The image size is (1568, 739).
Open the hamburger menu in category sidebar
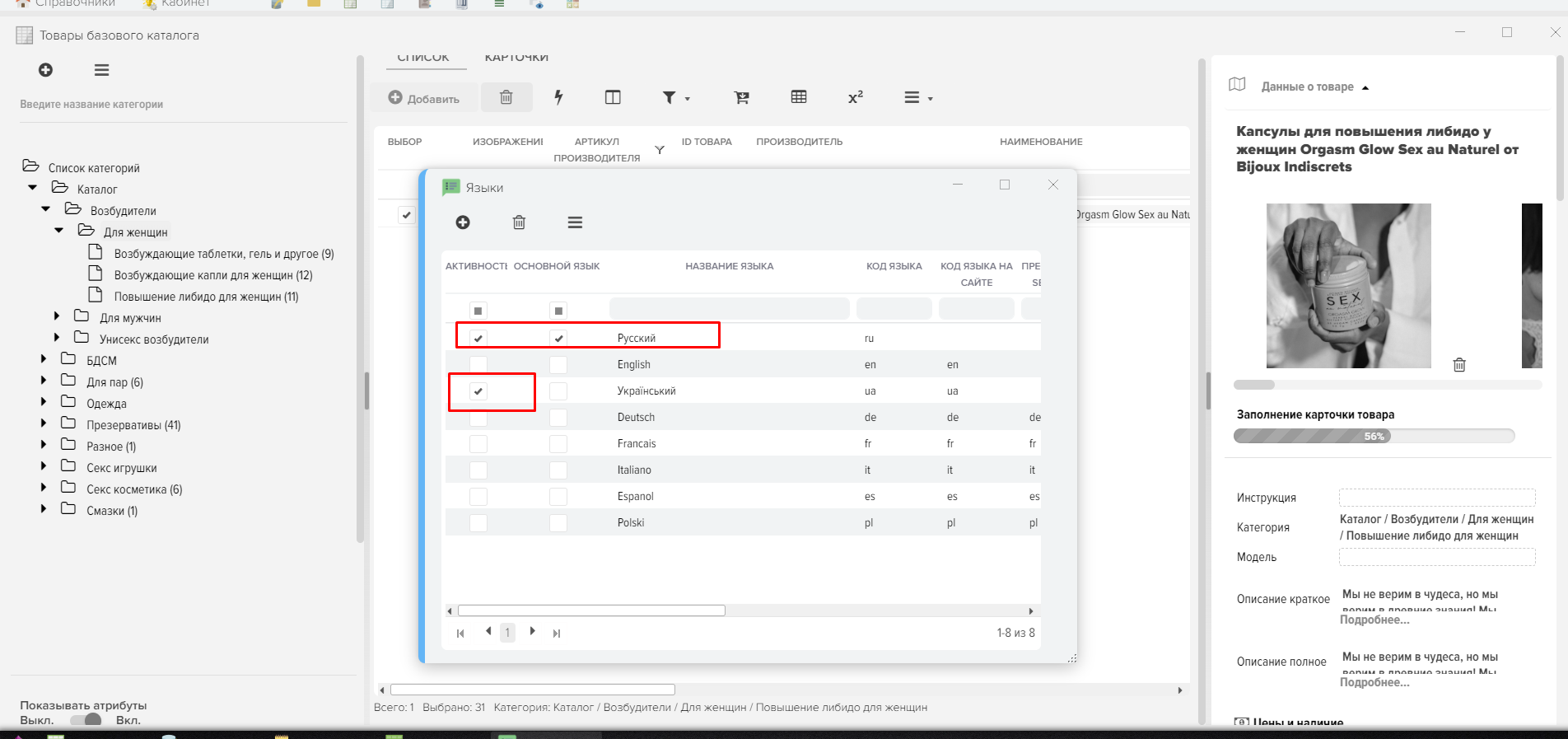[101, 70]
